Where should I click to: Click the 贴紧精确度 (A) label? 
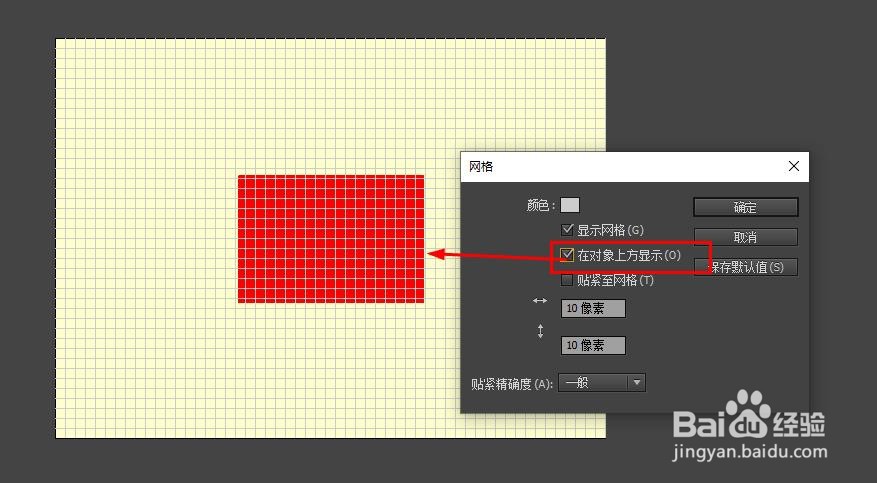coord(512,384)
